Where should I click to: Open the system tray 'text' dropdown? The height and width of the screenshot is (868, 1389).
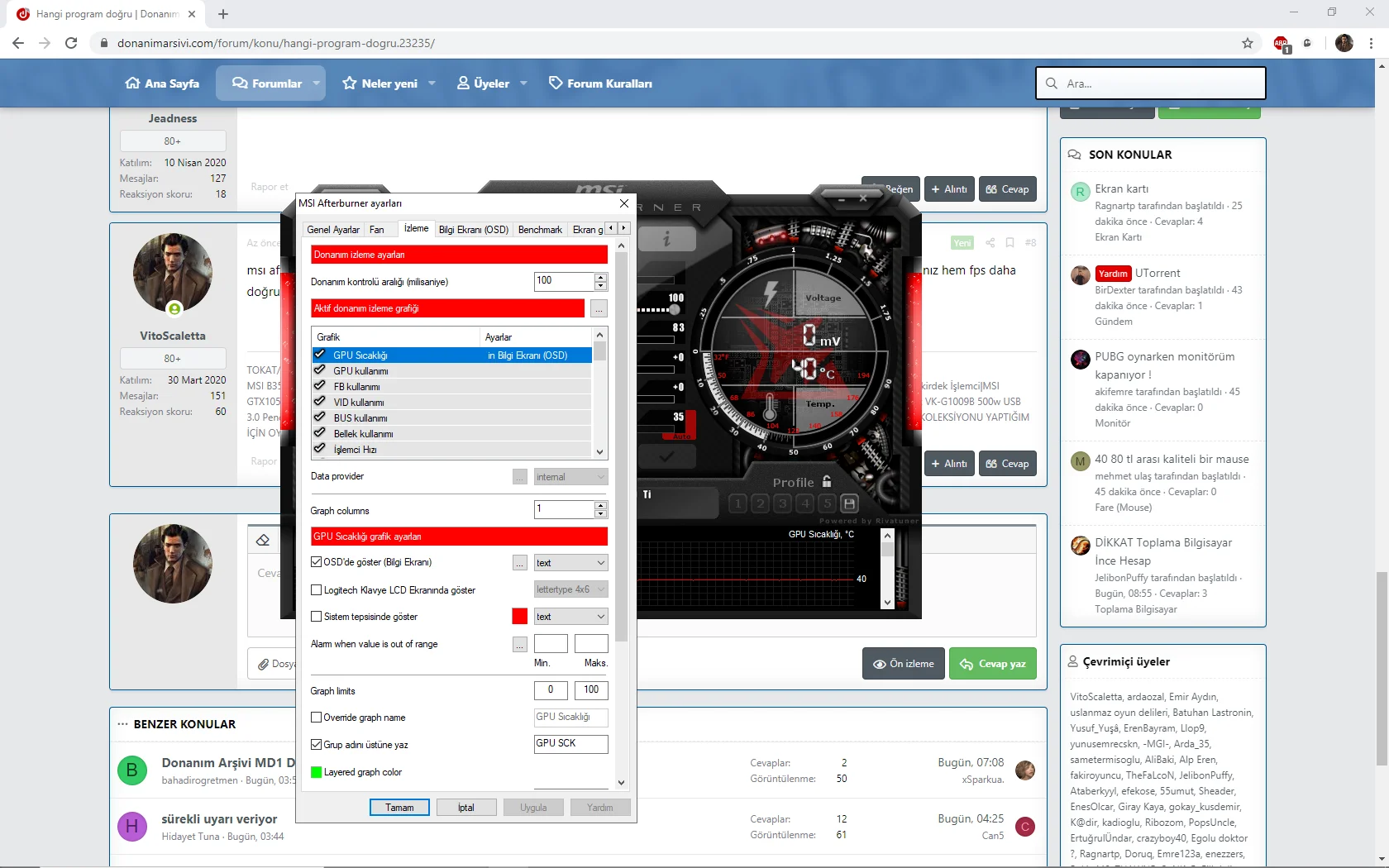(571, 617)
